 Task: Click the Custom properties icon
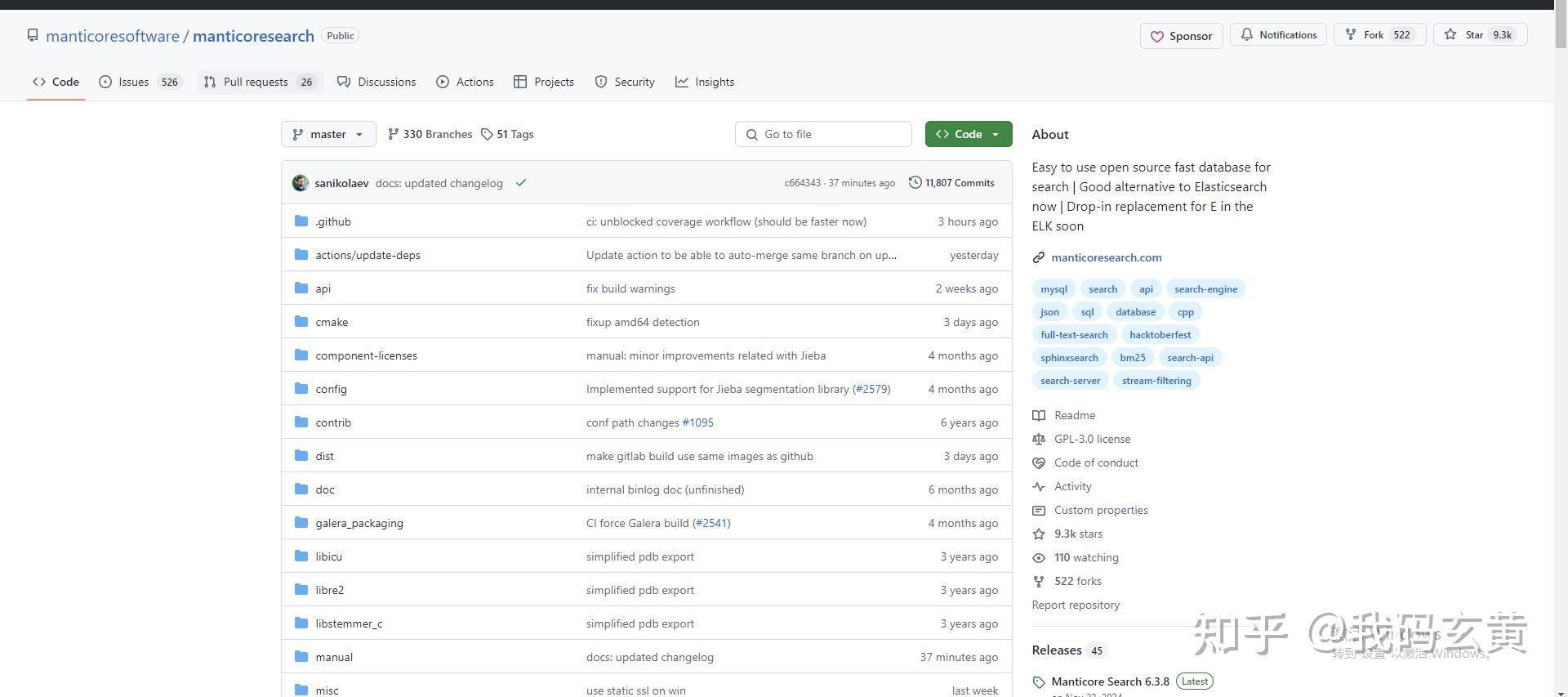1039,510
